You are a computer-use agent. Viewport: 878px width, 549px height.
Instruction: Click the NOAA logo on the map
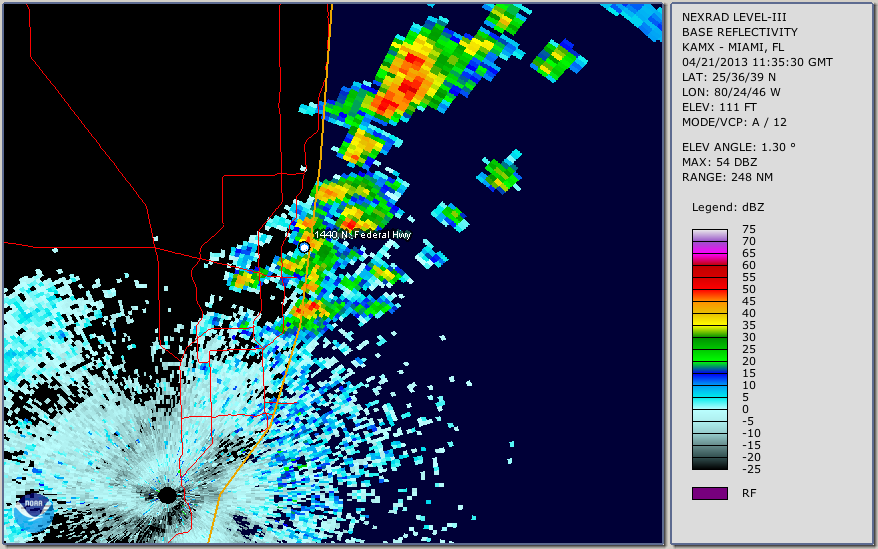pos(34,512)
